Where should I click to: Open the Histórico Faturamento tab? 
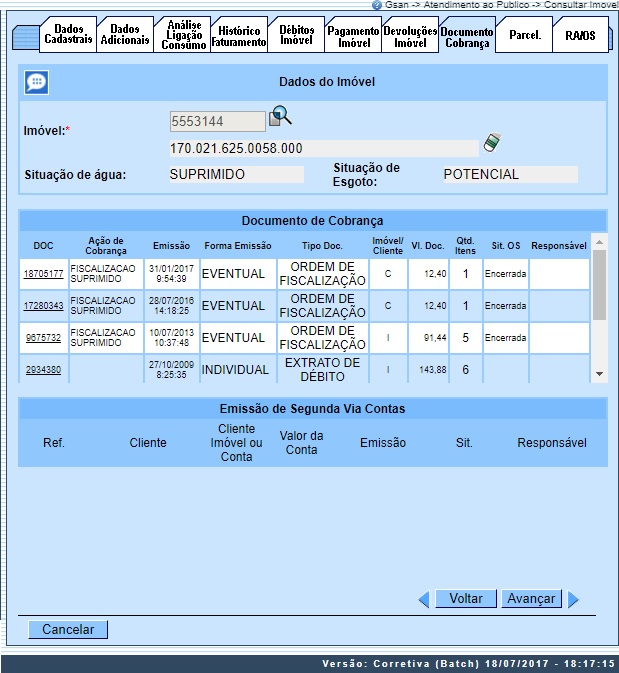239,35
